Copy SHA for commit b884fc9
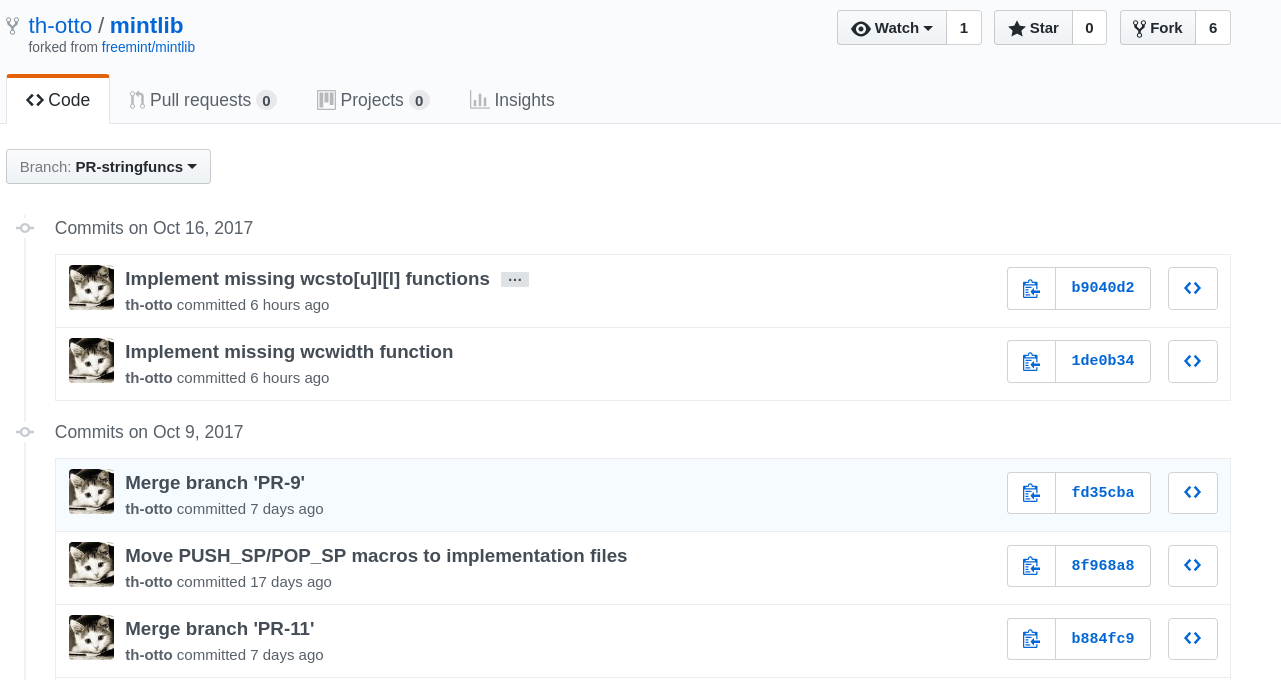This screenshot has width=1281, height=680. [1031, 639]
